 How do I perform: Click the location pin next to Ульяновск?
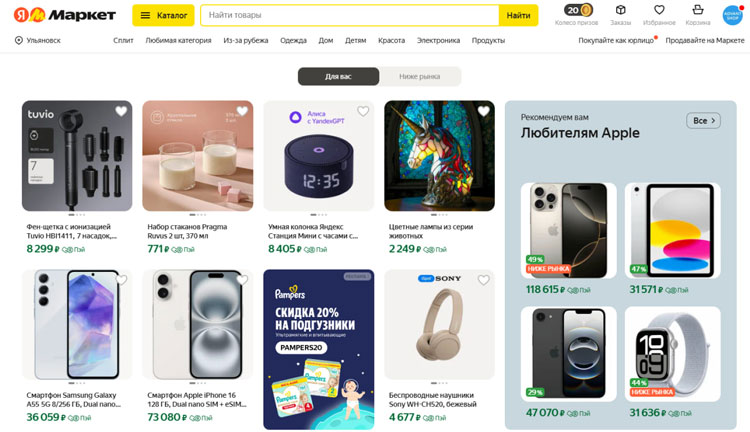[19, 40]
